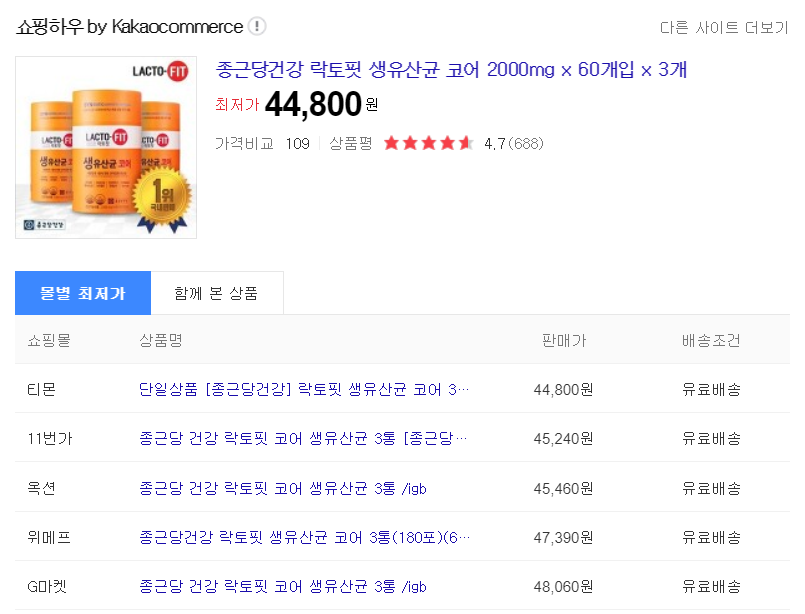Screen dimensions: 805x614
Task: Click the 44,800 lowest price
Action: pos(313,104)
